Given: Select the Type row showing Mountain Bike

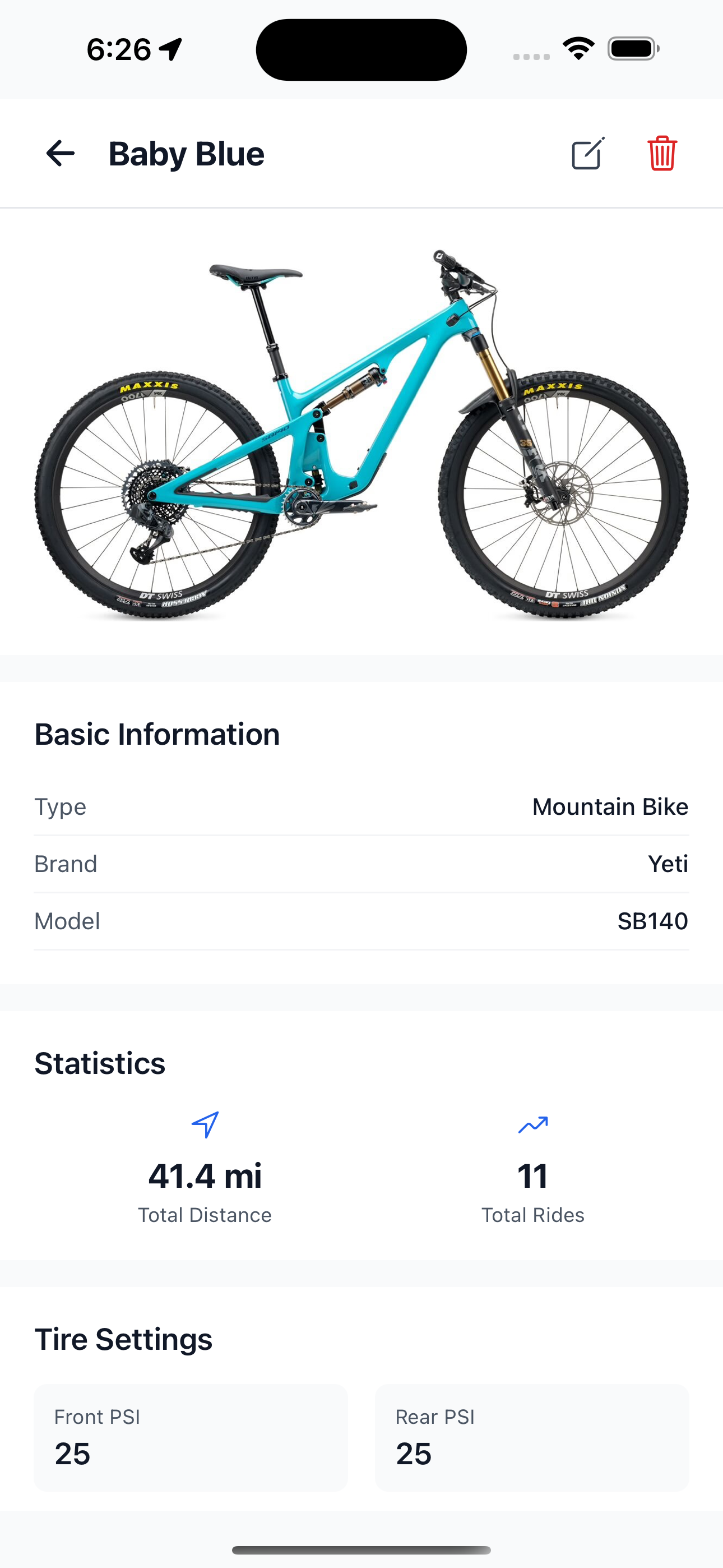Looking at the screenshot, I should tap(361, 806).
